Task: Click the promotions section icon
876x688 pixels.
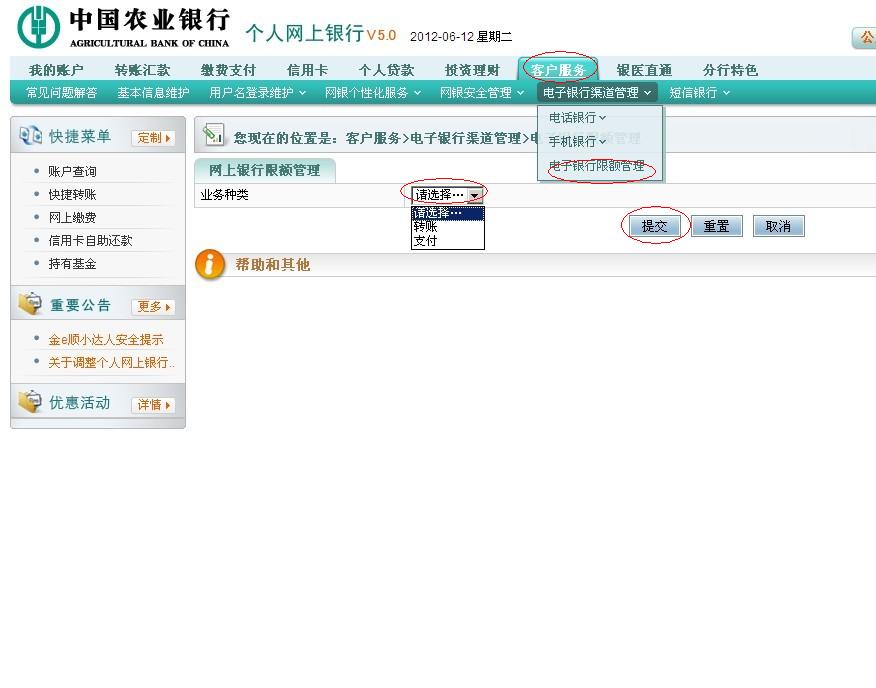Action: point(30,403)
